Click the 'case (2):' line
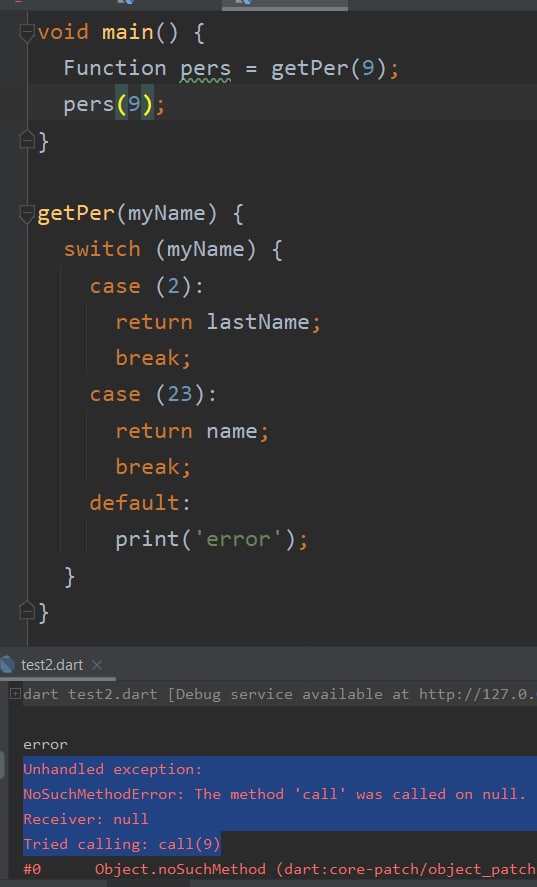The image size is (537, 887). [147, 286]
